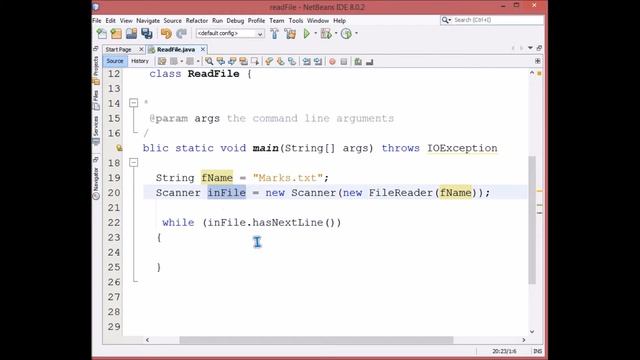Click the Find Selection magnifier icon

pos(209,62)
